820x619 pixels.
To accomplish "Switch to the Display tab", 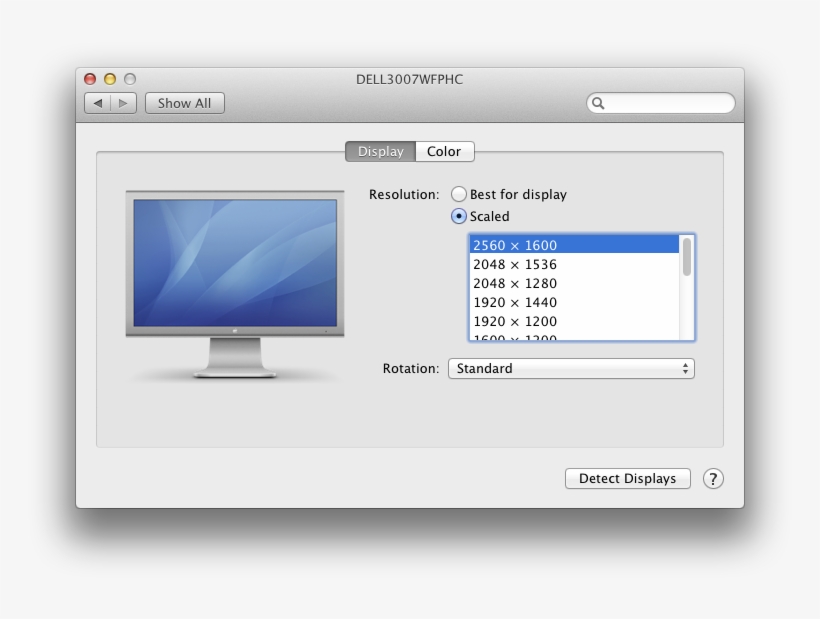I will tap(379, 151).
